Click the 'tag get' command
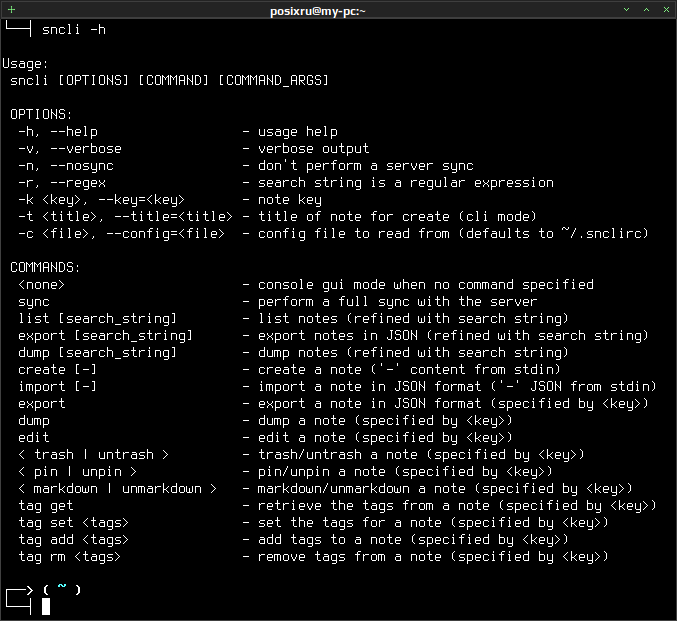The width and height of the screenshot is (677, 621). (x=46, y=505)
